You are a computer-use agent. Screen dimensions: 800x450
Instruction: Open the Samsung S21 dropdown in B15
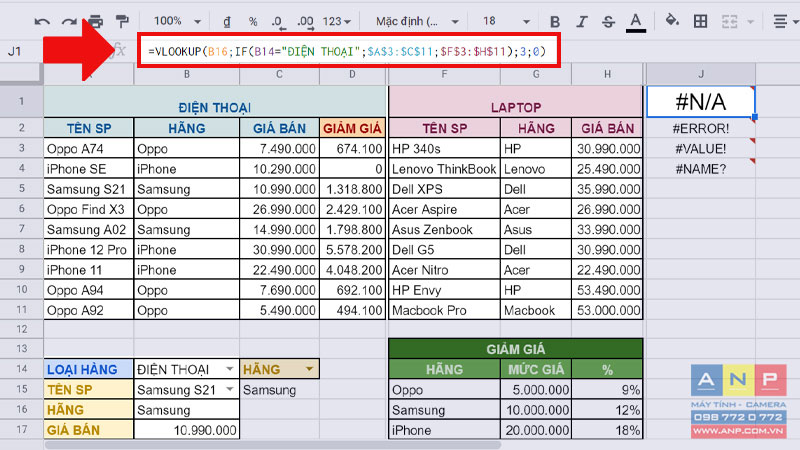230,389
